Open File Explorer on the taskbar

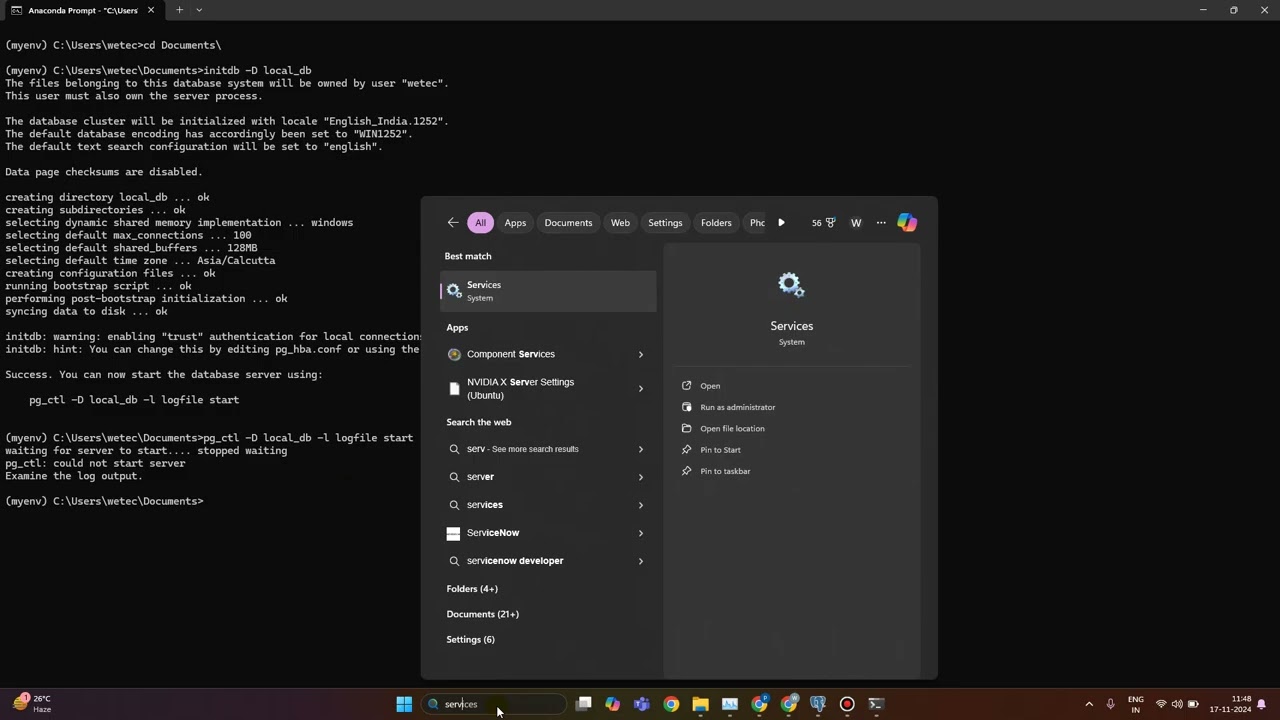tap(700, 704)
